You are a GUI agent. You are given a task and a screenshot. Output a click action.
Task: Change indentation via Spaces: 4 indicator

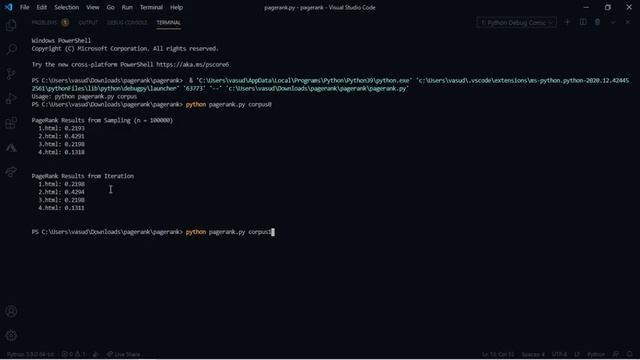533,354
